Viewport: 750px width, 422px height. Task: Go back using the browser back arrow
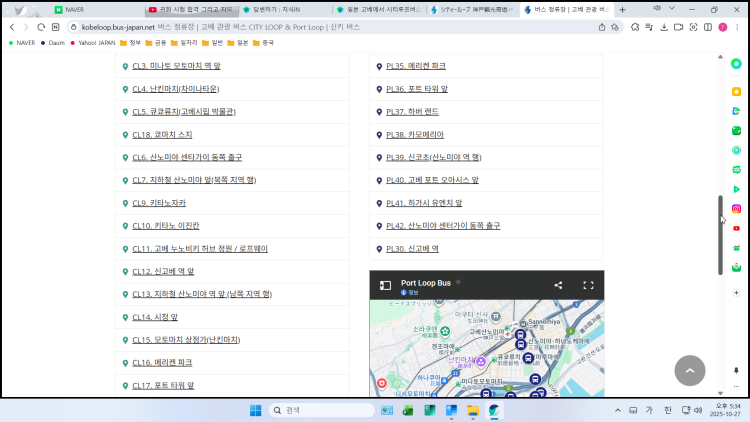pos(11,27)
